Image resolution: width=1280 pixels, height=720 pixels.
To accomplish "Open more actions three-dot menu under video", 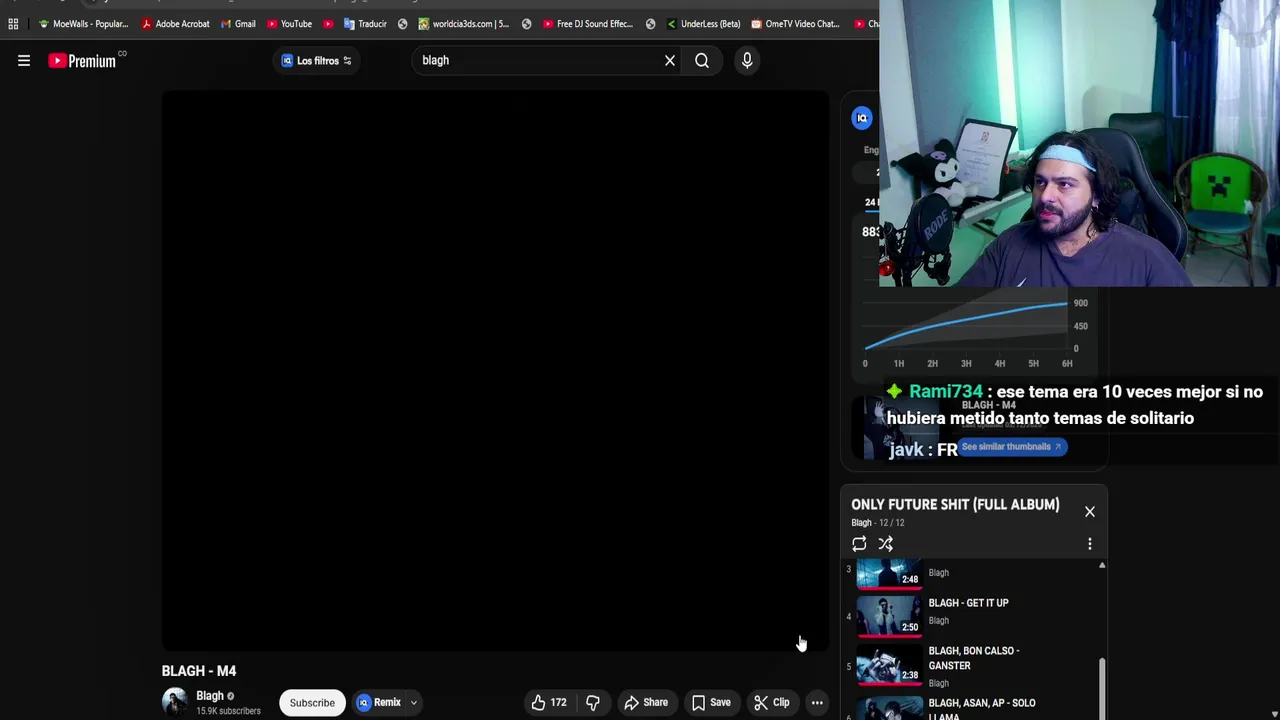I will 817,702.
